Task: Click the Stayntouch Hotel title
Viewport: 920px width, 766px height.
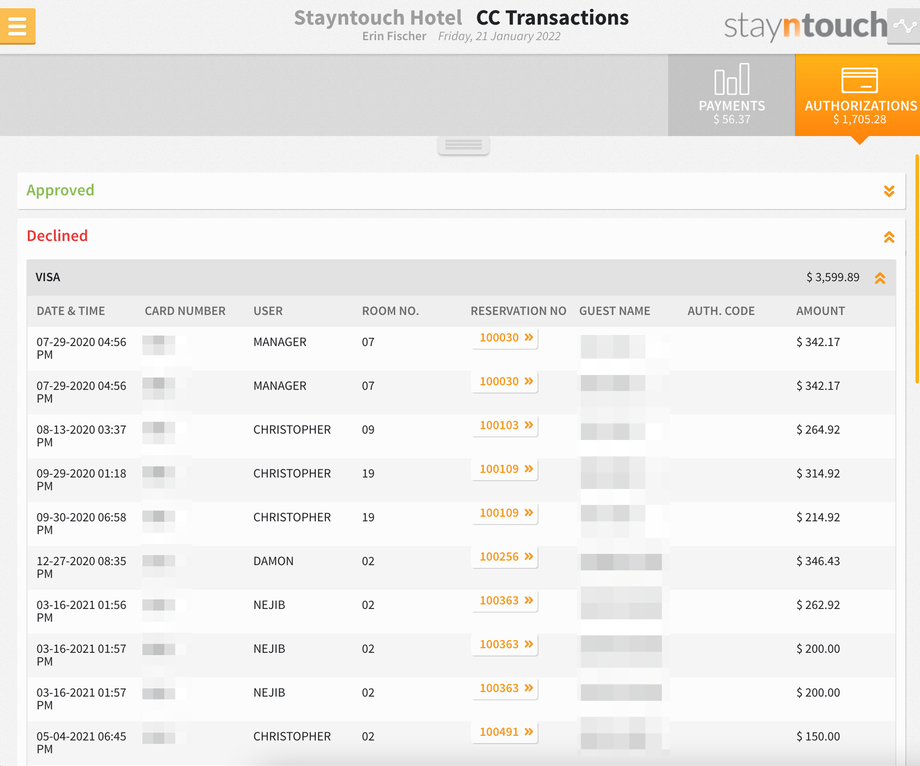Action: point(378,18)
